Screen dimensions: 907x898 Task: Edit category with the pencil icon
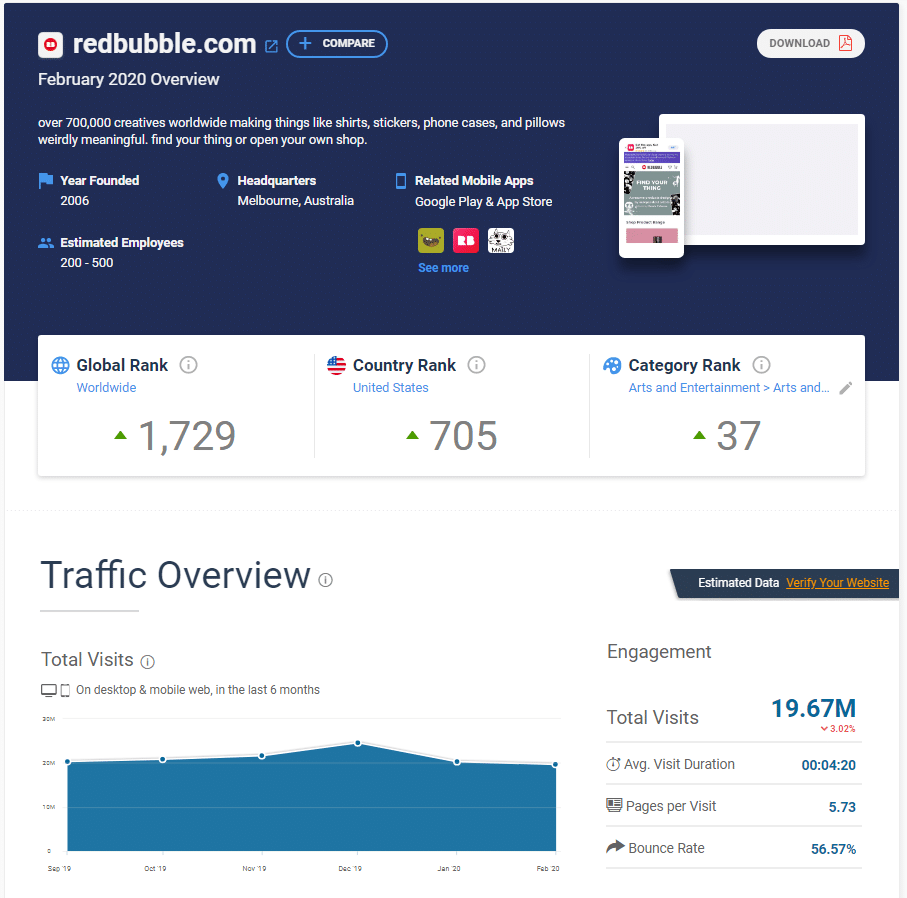[846, 388]
